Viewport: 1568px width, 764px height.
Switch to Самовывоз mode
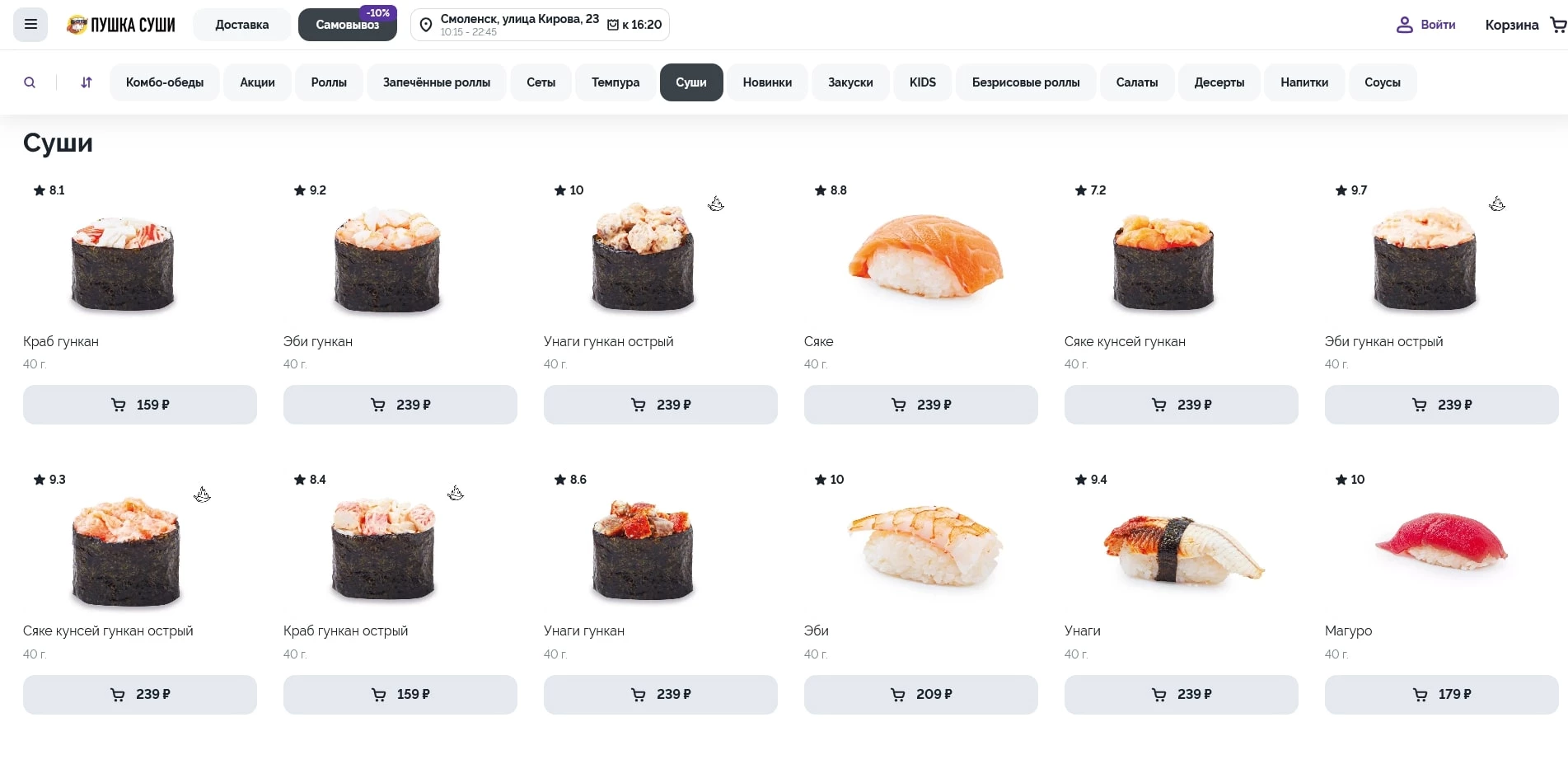coord(347,25)
